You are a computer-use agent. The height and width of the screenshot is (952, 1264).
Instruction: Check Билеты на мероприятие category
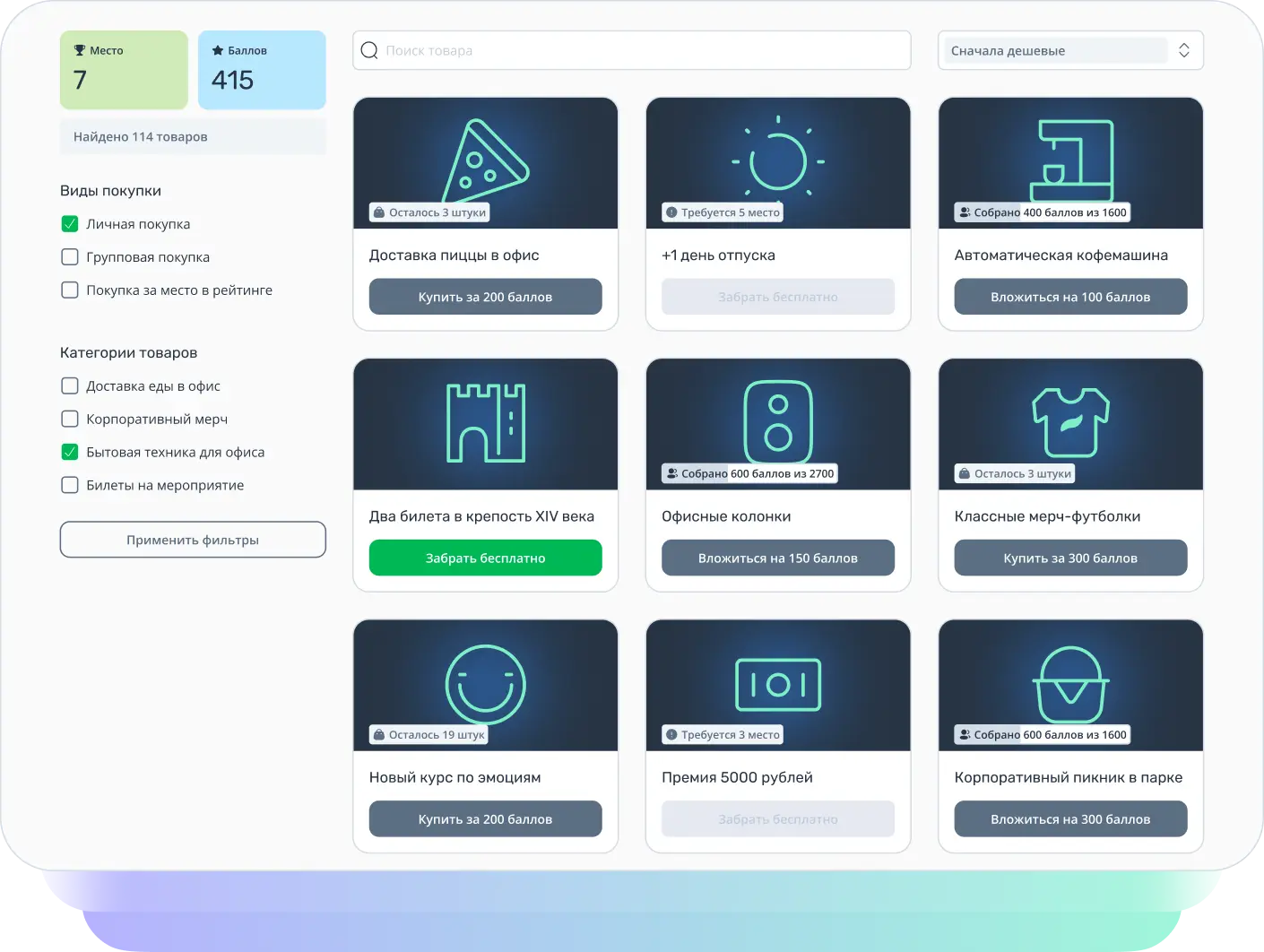point(70,486)
